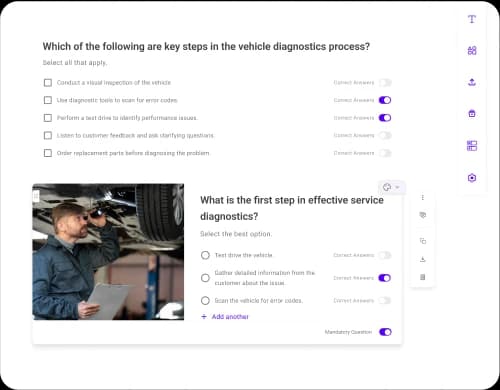Enable Correct Answers for order replacement parts
Screen dimensions: 500x390
pyautogui.click(x=385, y=153)
